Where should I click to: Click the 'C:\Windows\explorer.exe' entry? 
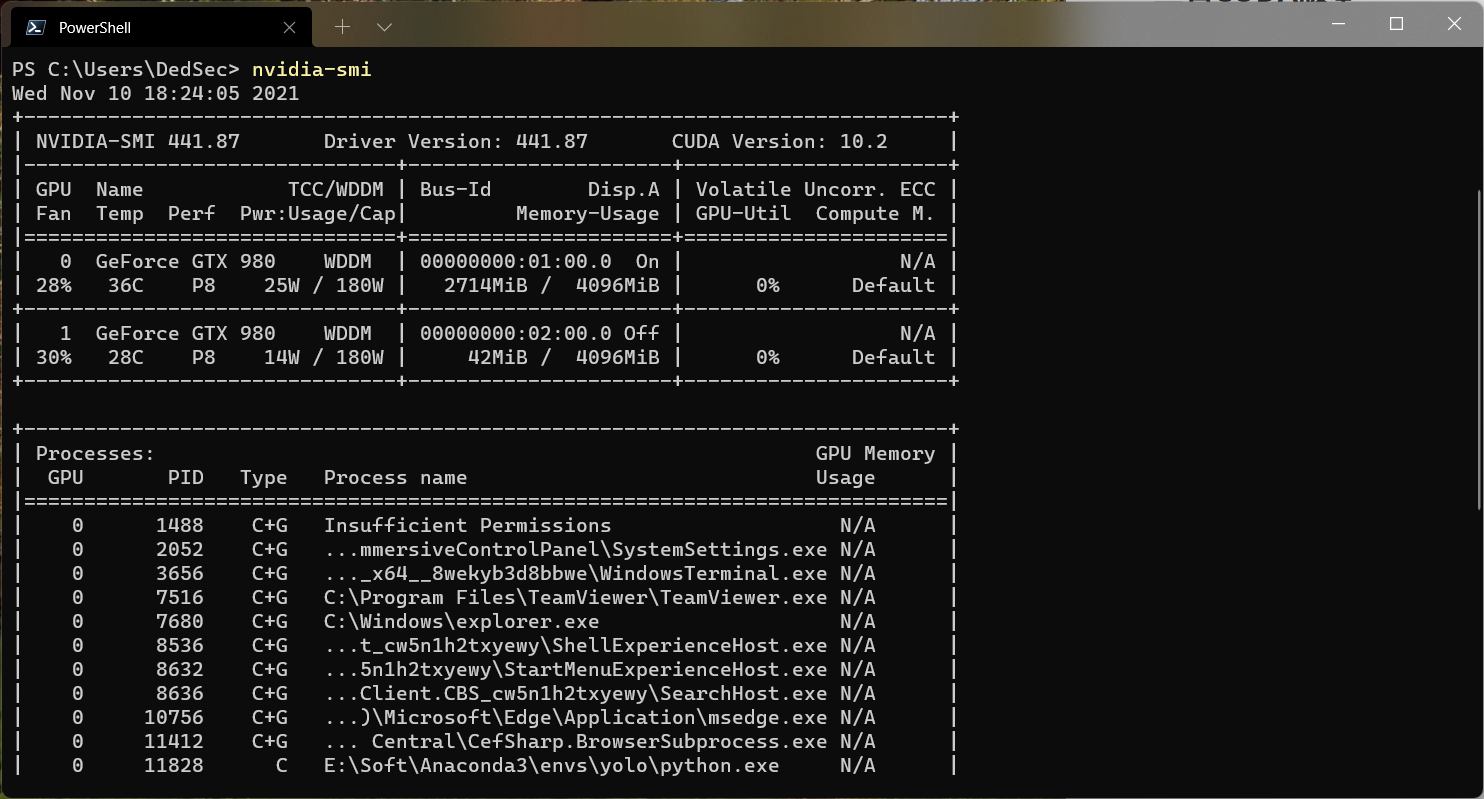pyautogui.click(x=462, y=622)
